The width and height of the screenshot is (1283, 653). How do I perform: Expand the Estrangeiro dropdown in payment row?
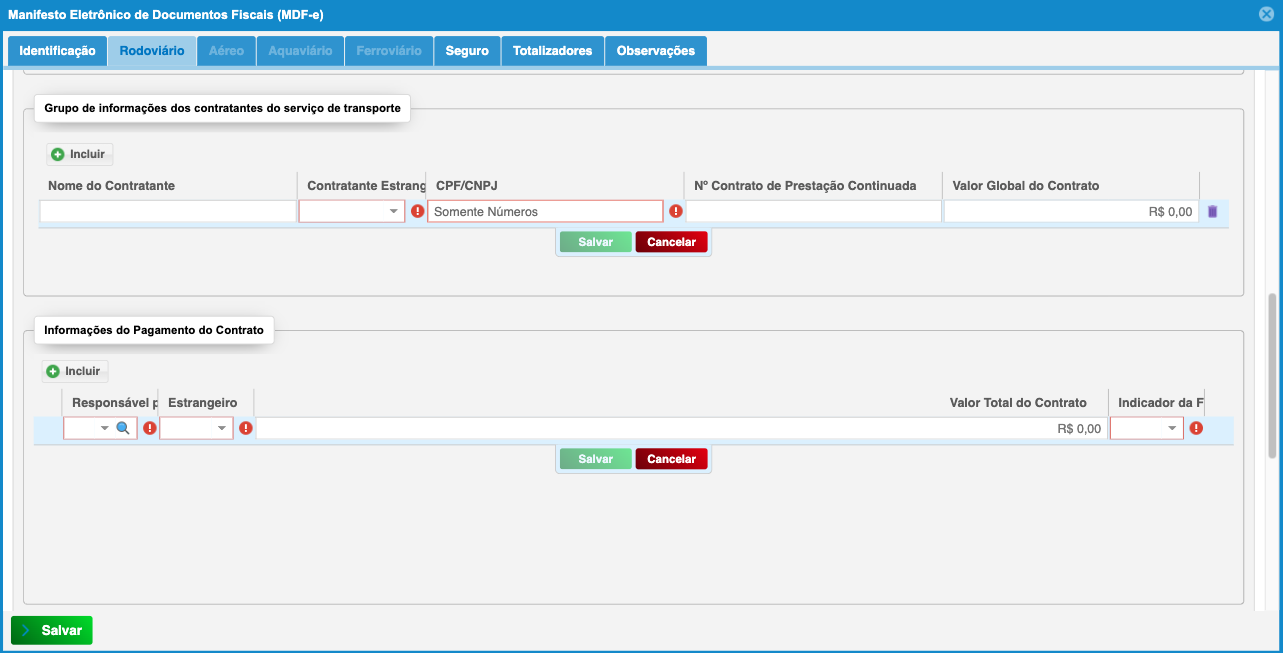(222, 428)
